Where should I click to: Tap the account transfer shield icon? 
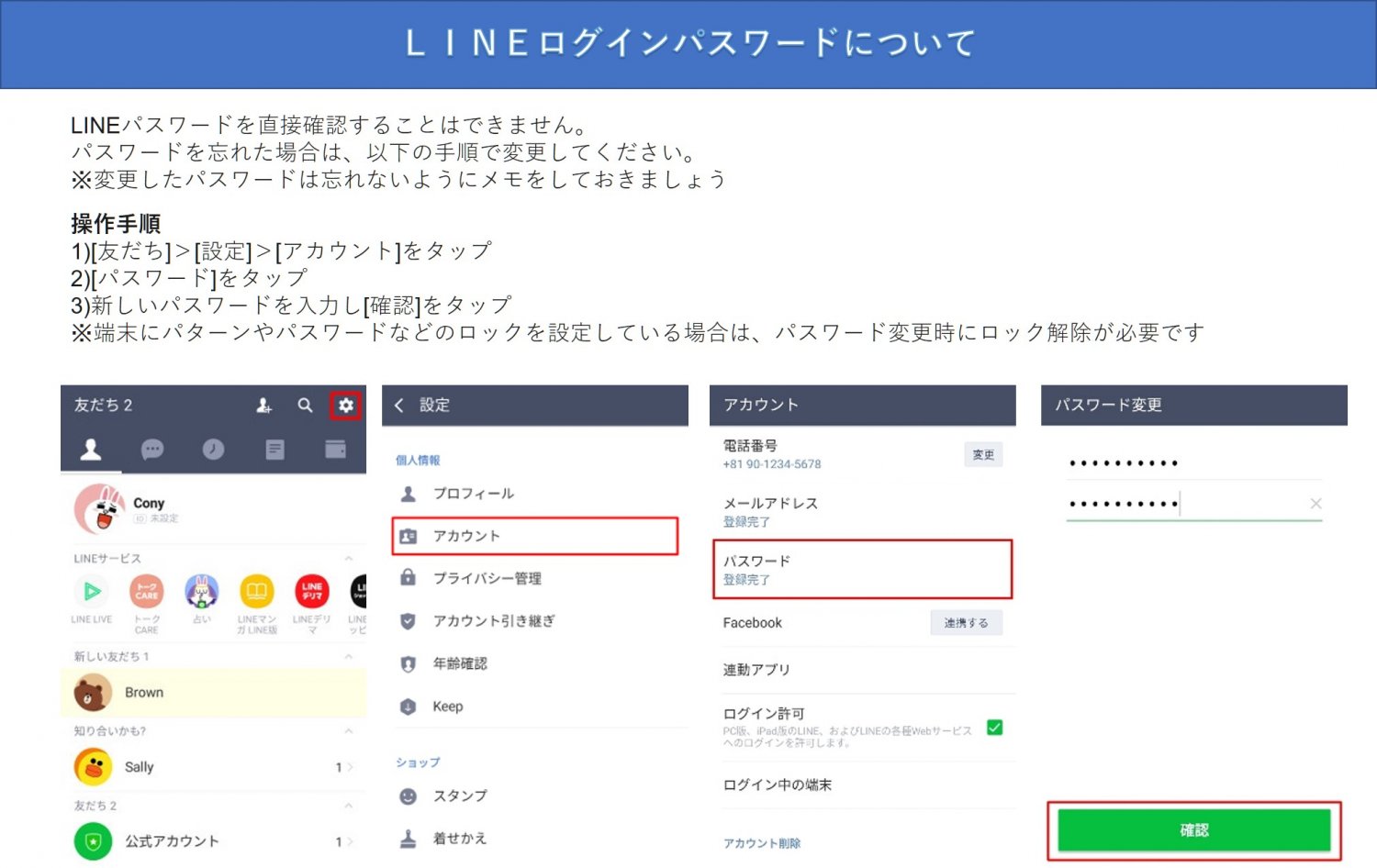click(x=409, y=621)
